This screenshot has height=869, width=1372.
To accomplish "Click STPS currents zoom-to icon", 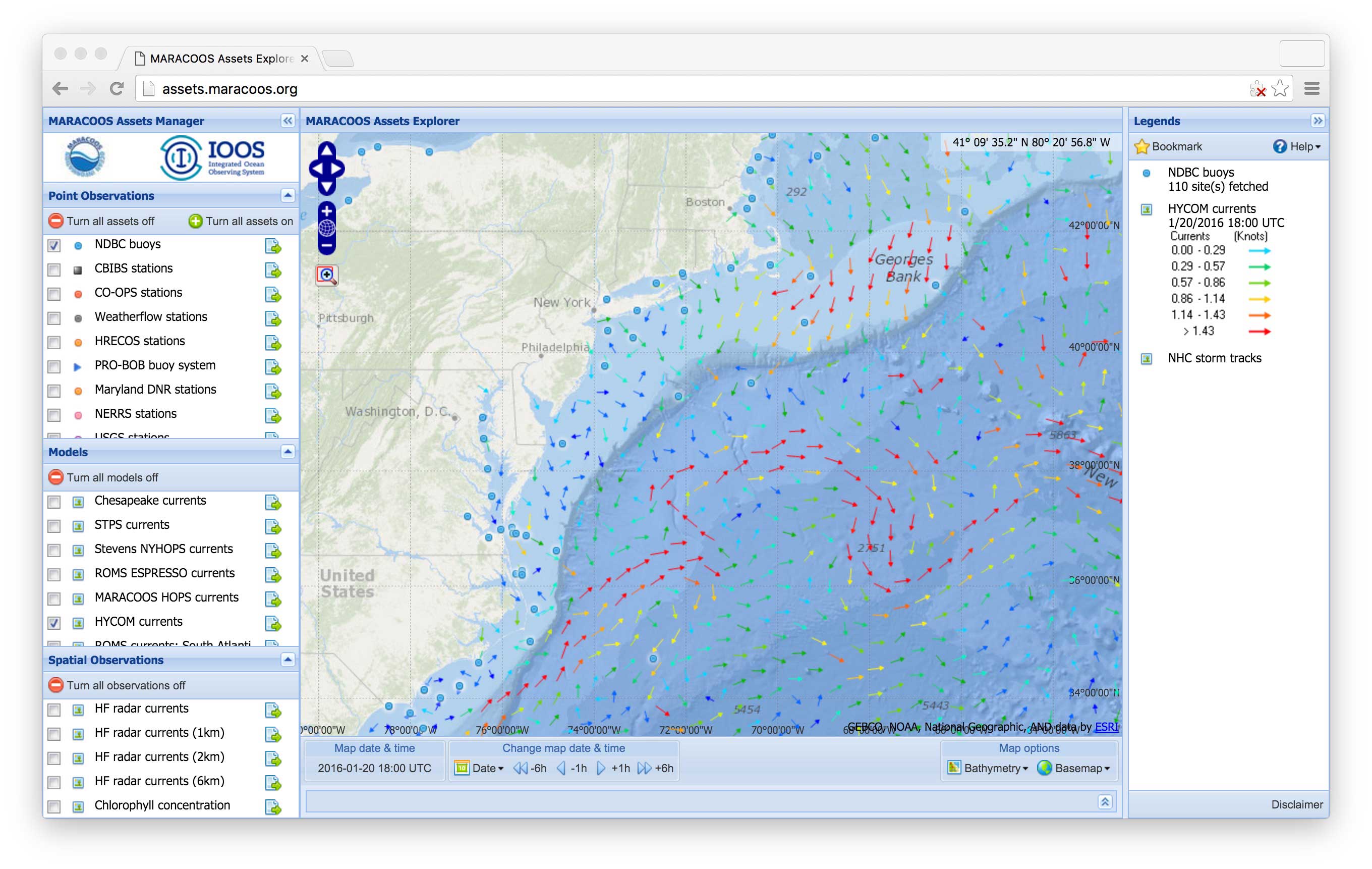I will click(273, 526).
